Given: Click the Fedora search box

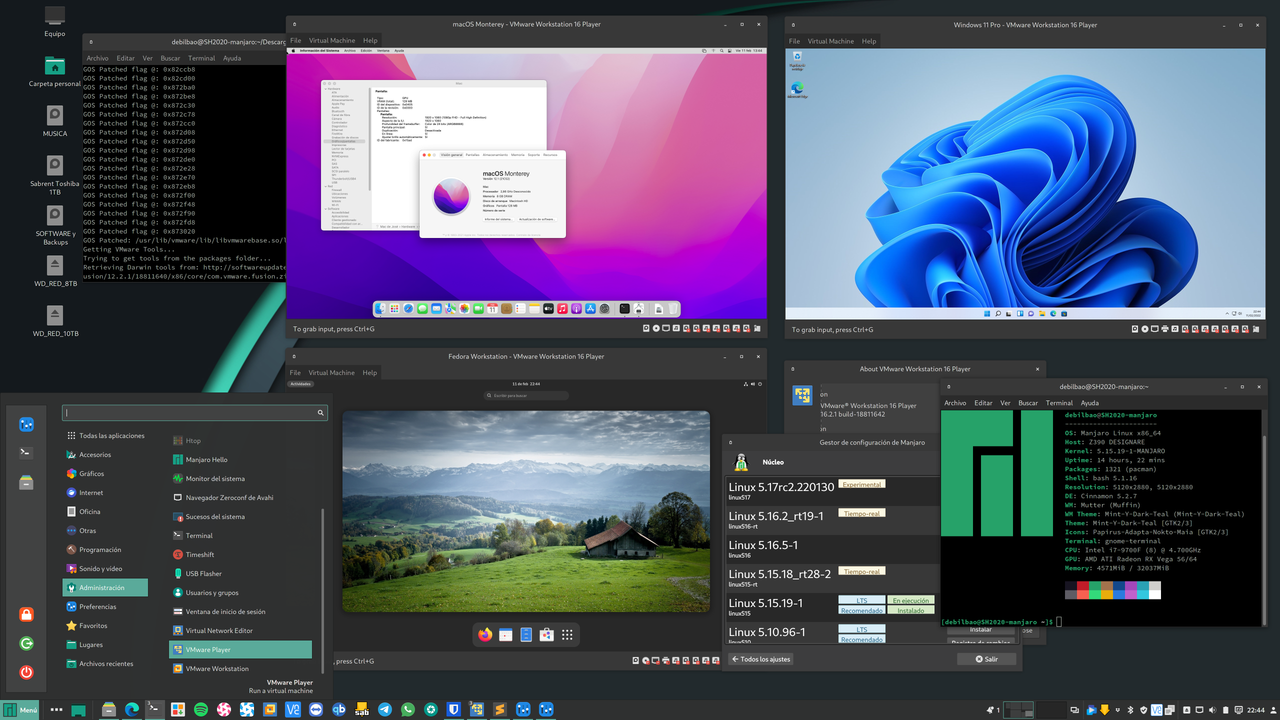Looking at the screenshot, I should [526, 396].
